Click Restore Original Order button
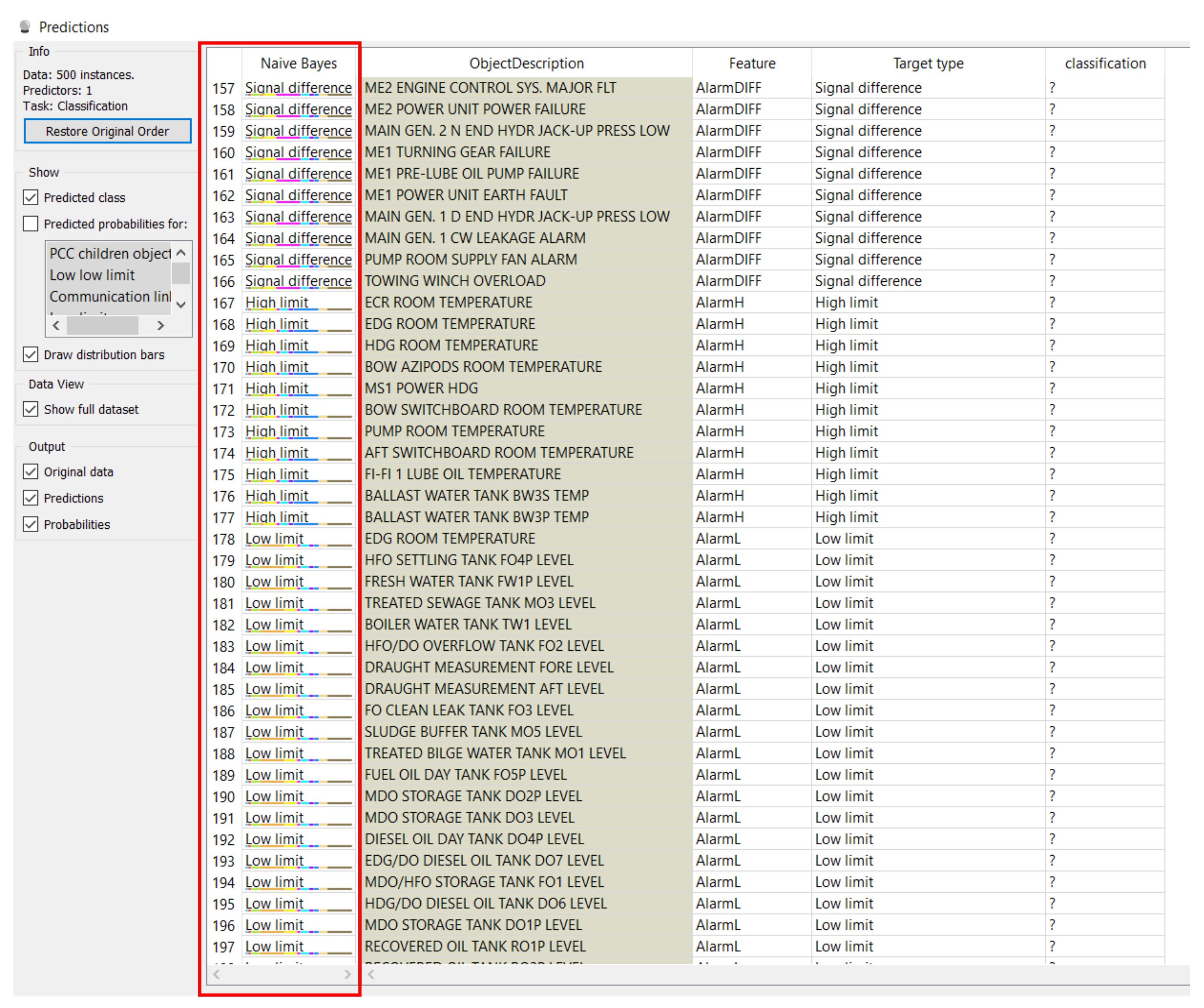 tap(107, 131)
